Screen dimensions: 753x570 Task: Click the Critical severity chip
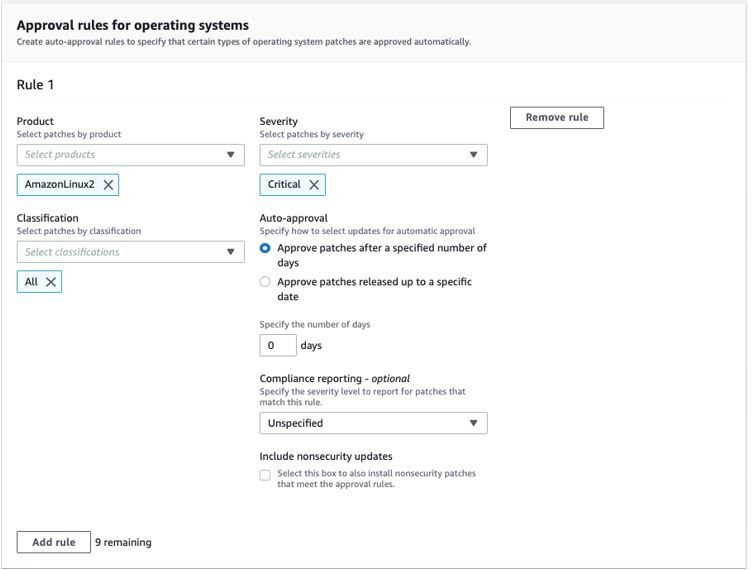tap(284, 185)
